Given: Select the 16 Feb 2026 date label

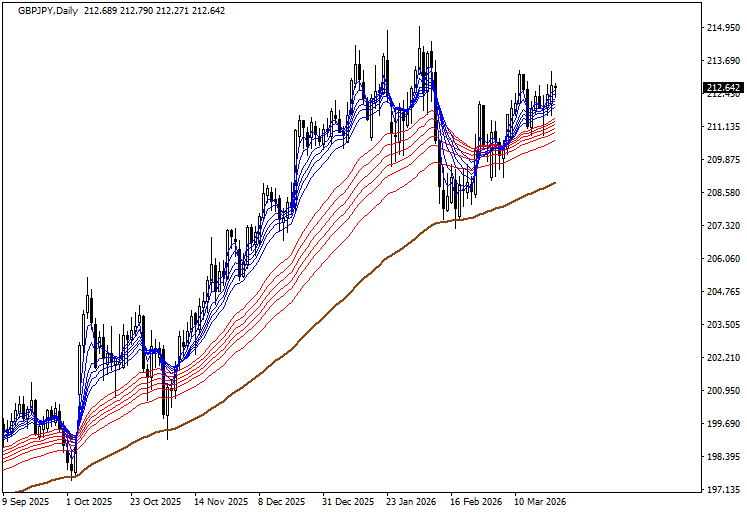Looking at the screenshot, I should [475, 501].
